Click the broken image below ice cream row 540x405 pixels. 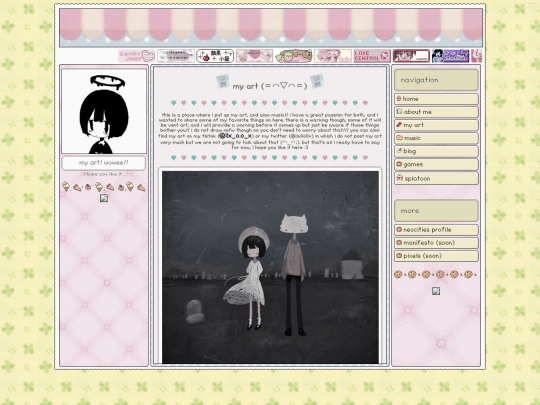click(104, 198)
